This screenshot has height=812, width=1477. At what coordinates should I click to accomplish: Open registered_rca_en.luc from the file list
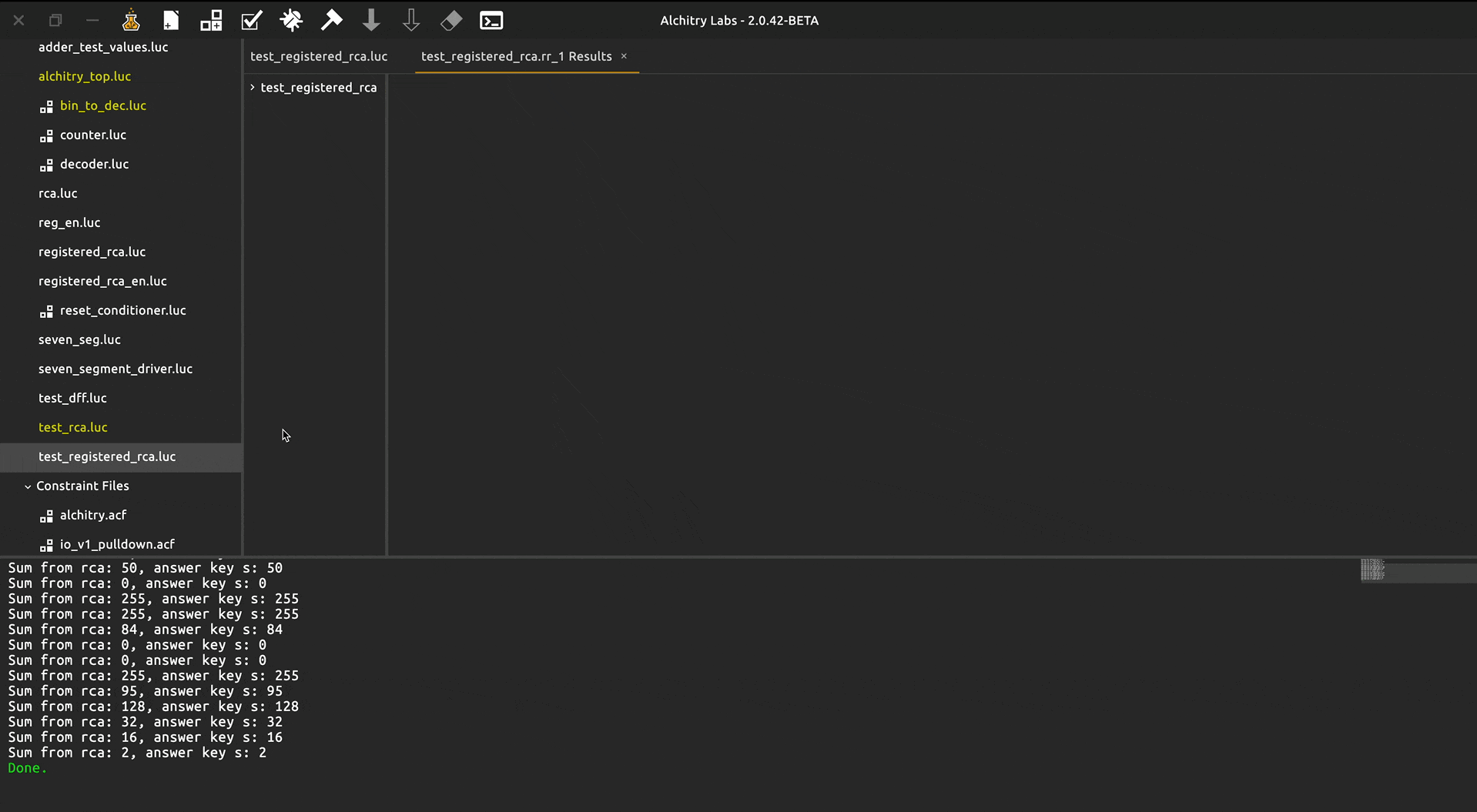[102, 281]
